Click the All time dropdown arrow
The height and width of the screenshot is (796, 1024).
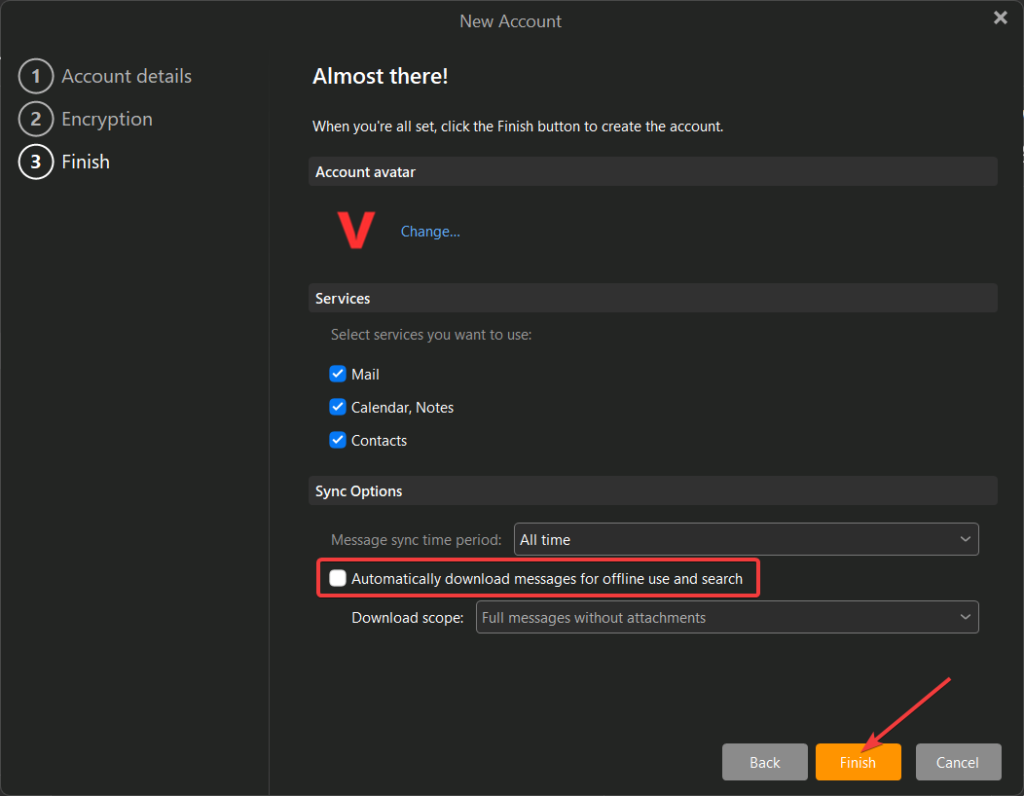point(965,539)
